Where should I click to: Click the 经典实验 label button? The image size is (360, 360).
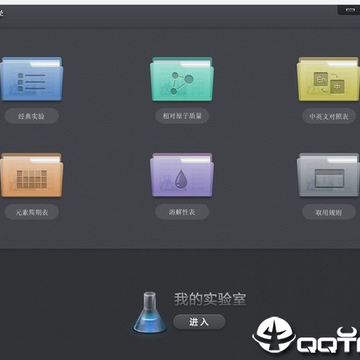coord(32,116)
